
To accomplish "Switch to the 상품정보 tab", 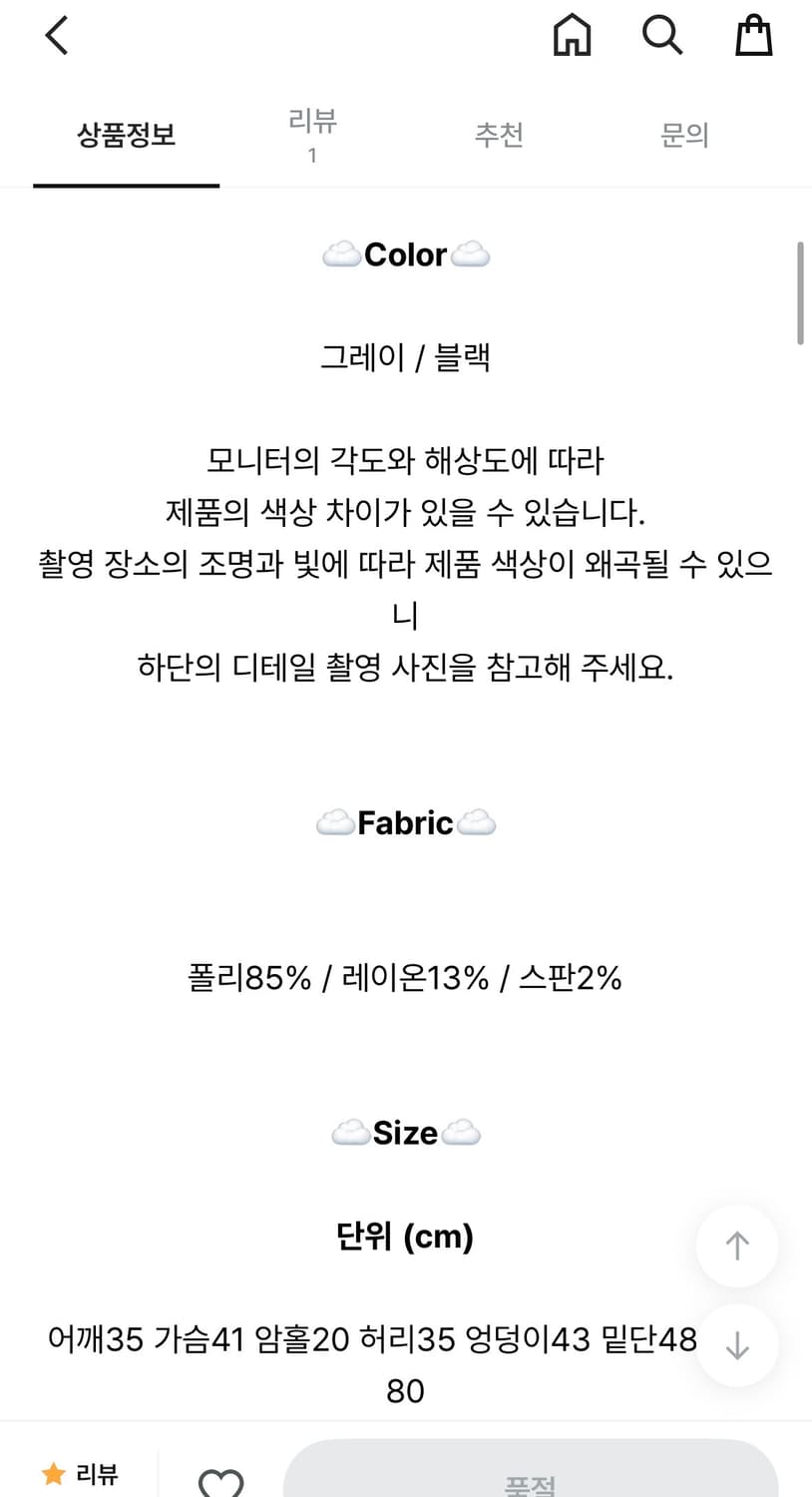I will click(x=125, y=136).
